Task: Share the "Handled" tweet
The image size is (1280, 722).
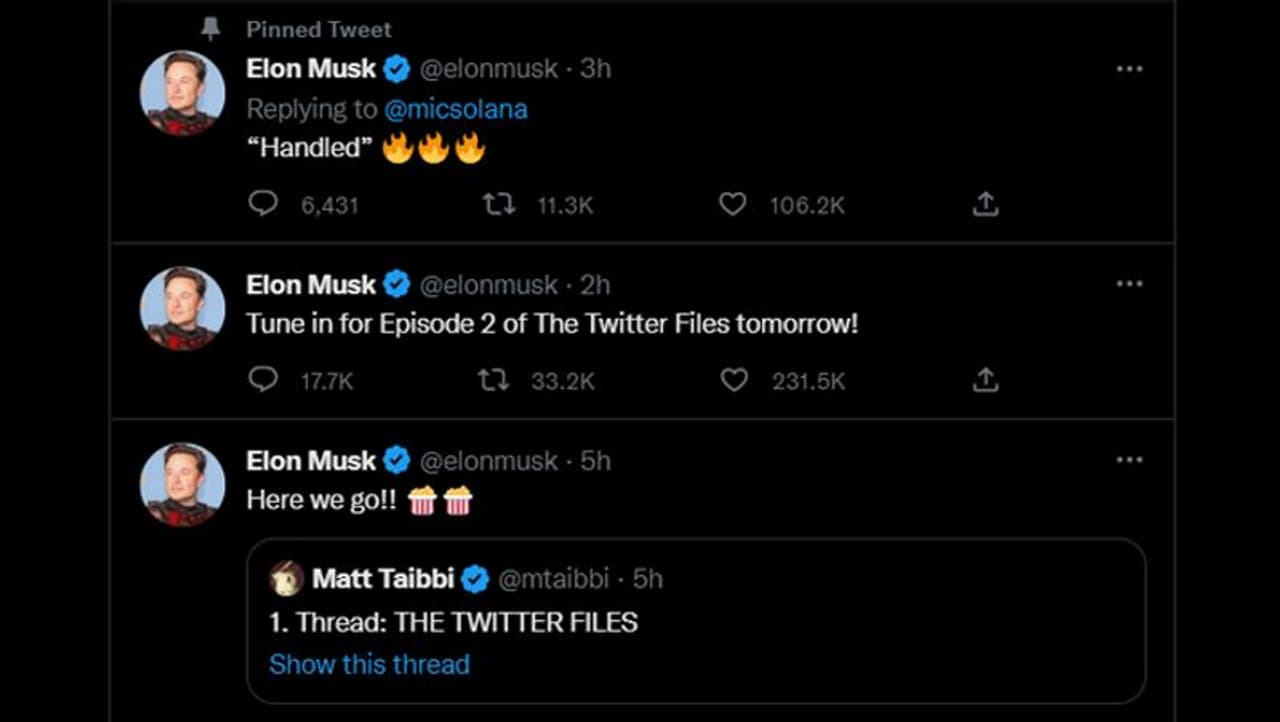Action: tap(985, 204)
